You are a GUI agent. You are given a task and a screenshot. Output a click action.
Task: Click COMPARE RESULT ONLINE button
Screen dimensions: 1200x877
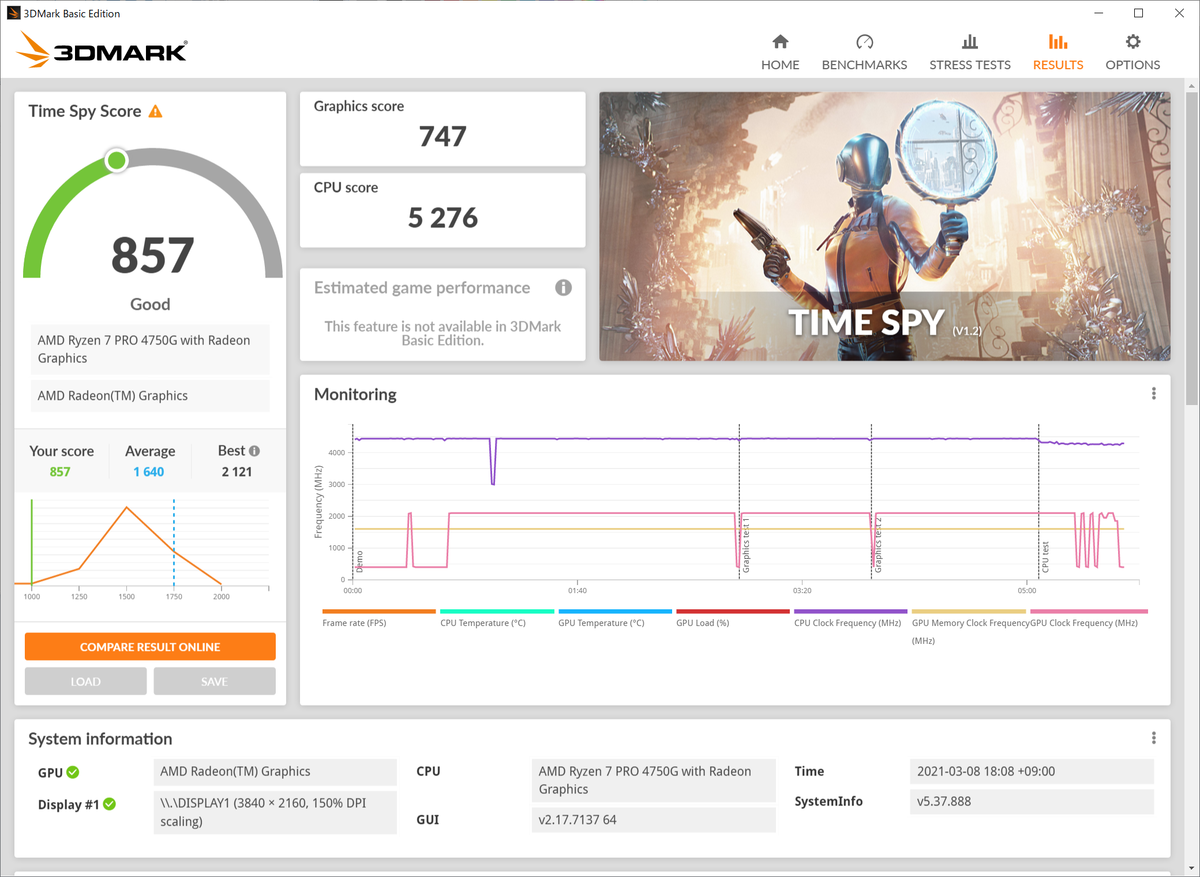pyautogui.click(x=150, y=647)
